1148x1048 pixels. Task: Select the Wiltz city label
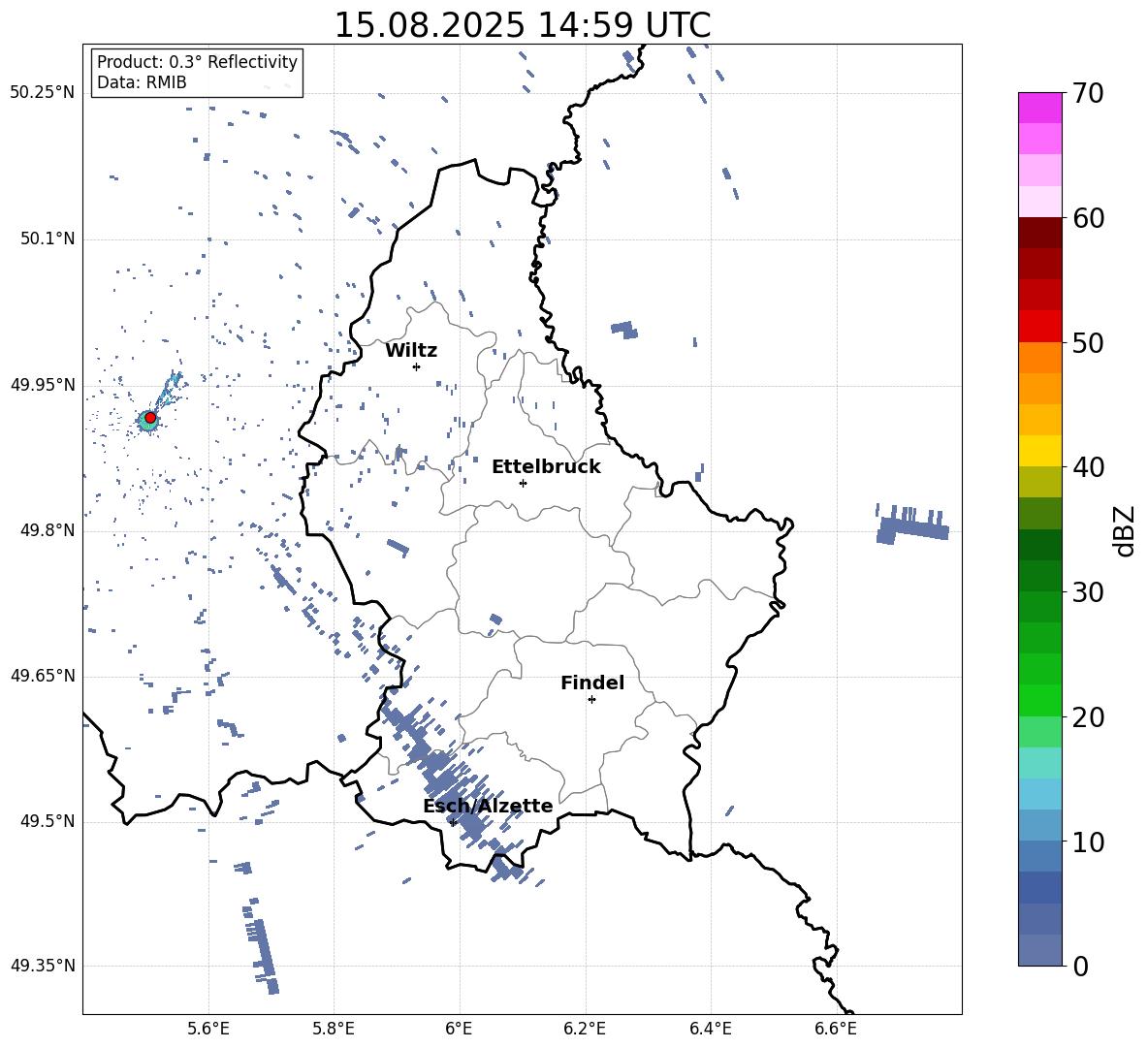[x=411, y=351]
